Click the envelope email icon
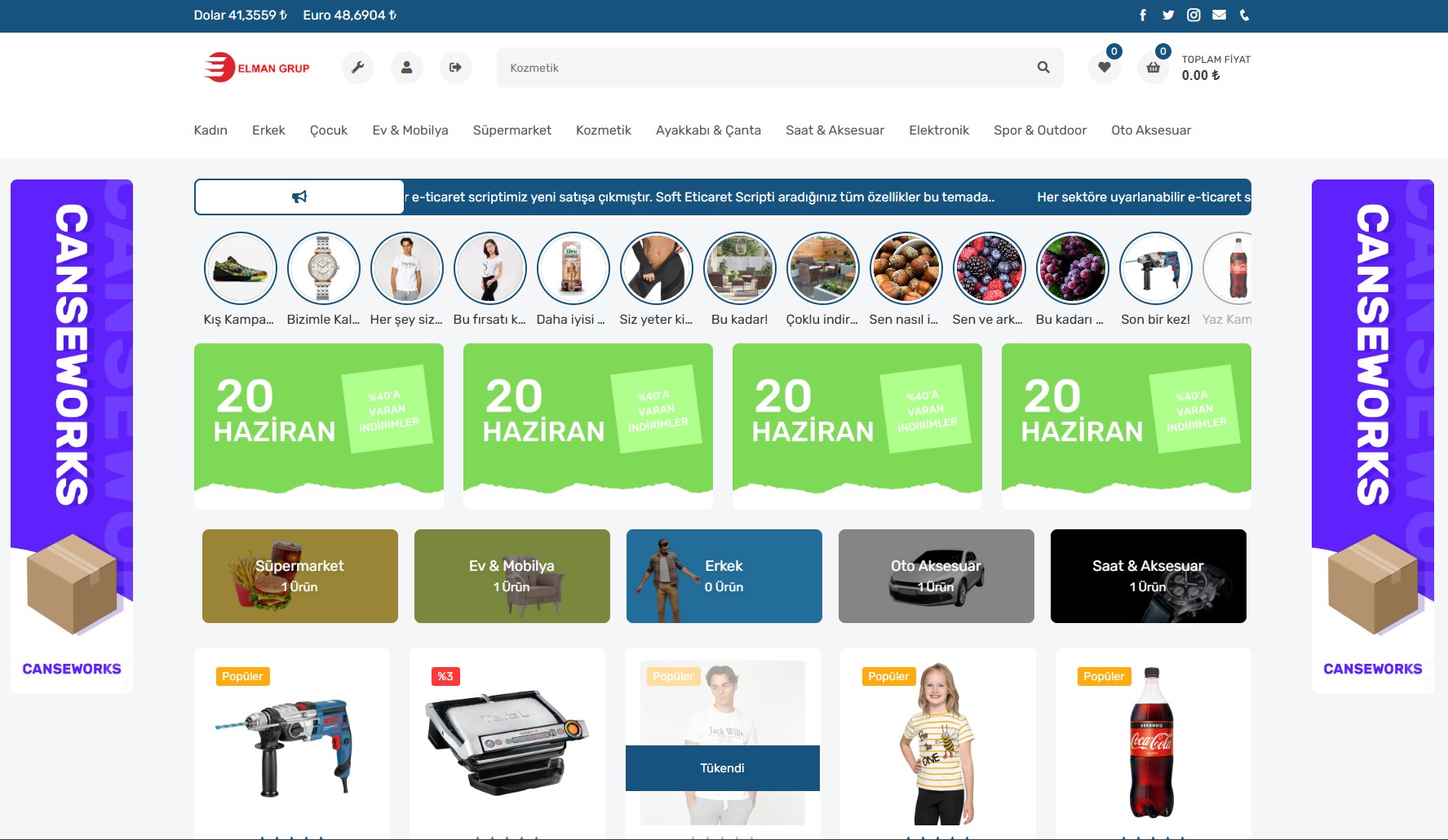 point(1219,15)
